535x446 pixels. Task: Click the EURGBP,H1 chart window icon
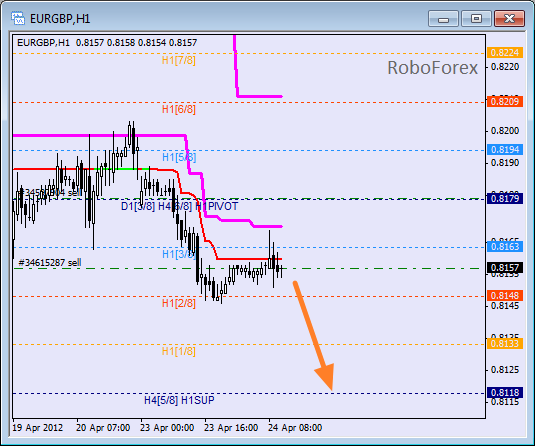(17, 18)
